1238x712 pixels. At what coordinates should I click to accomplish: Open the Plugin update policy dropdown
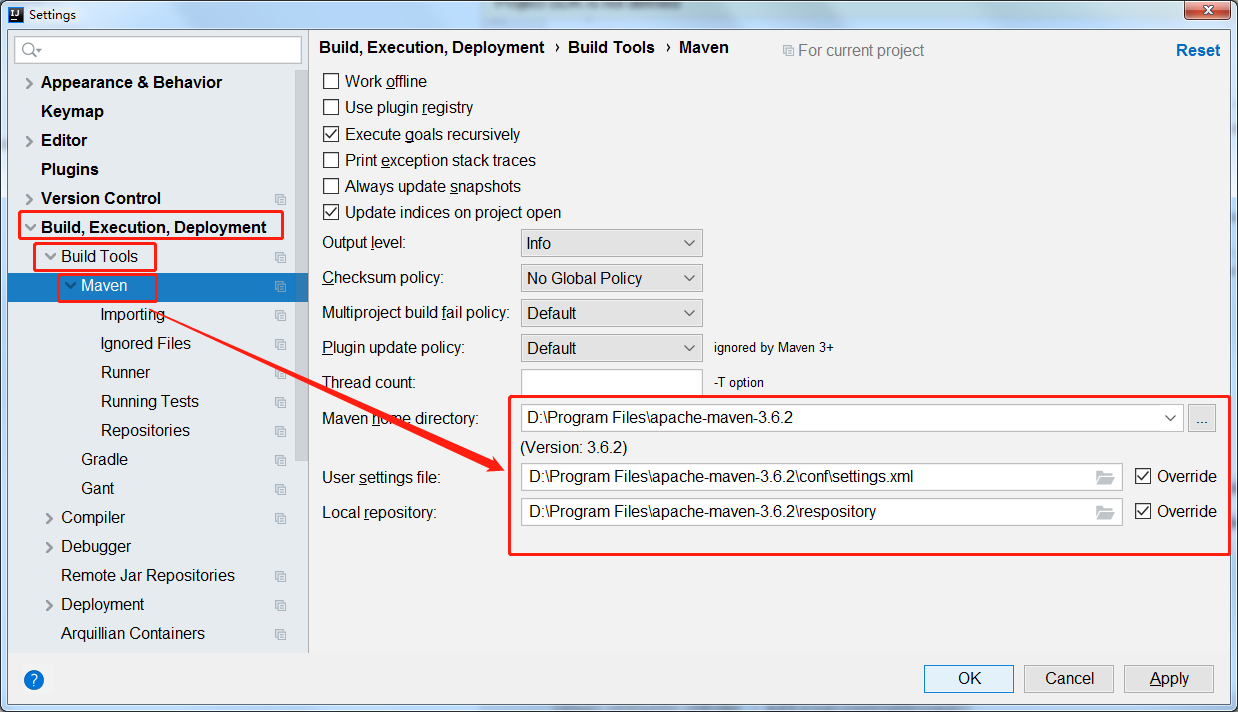point(612,348)
